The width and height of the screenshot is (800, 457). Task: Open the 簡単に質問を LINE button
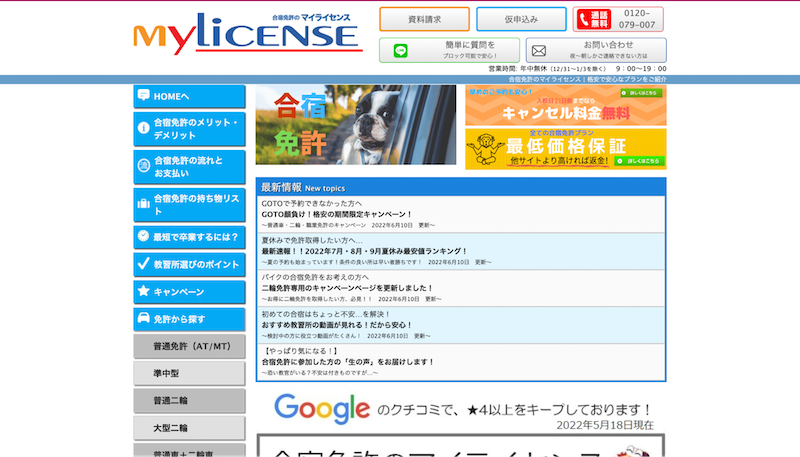point(449,50)
